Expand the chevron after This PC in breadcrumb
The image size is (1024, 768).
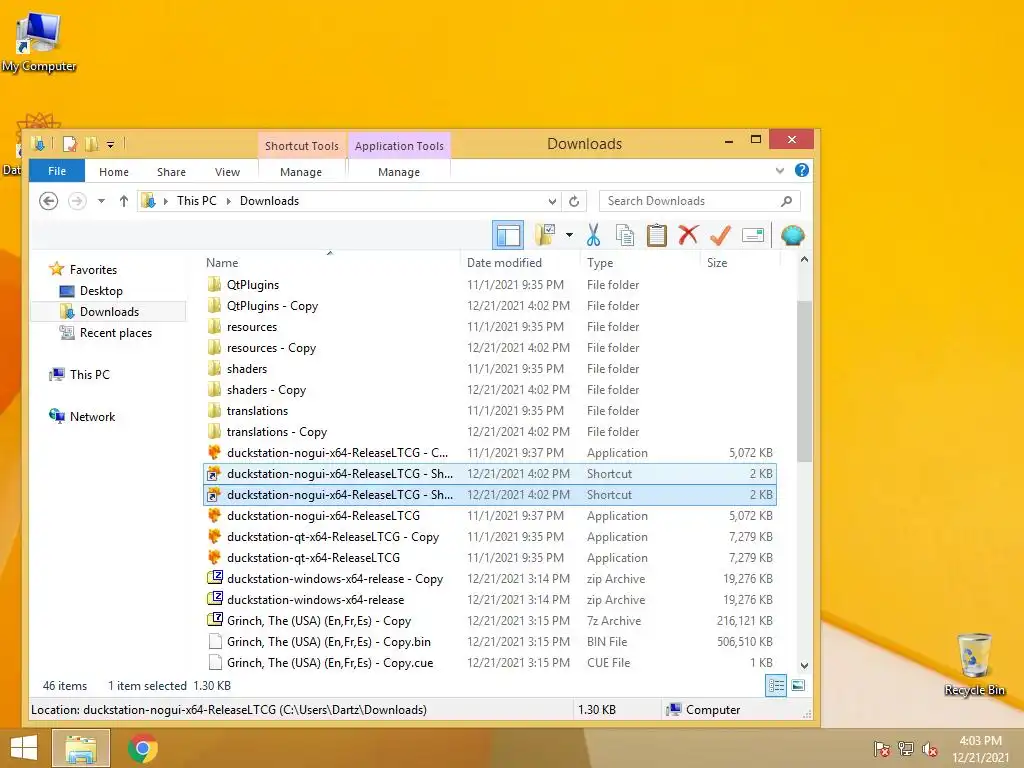(229, 201)
